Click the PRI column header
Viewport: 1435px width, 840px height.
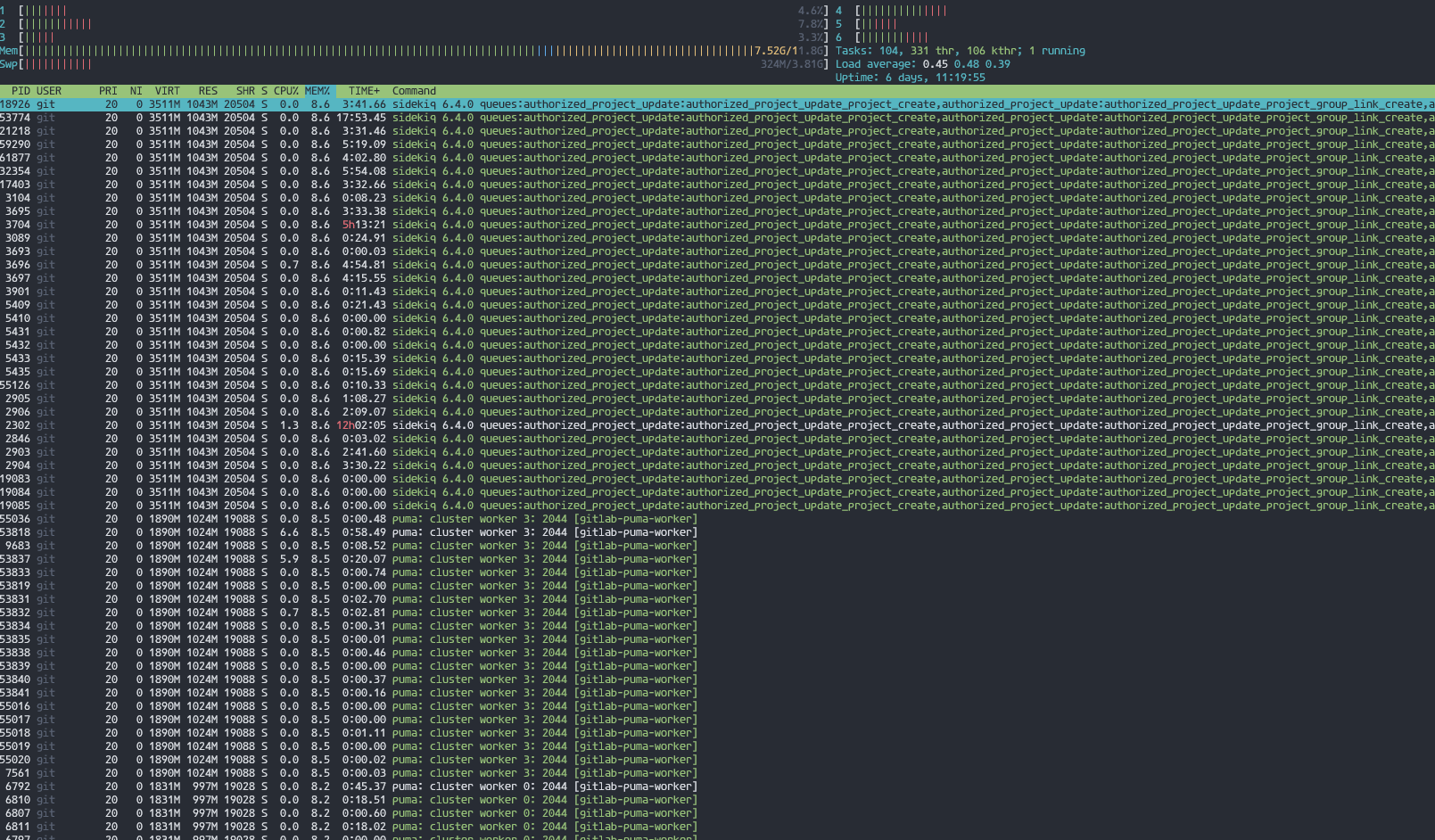[108, 91]
